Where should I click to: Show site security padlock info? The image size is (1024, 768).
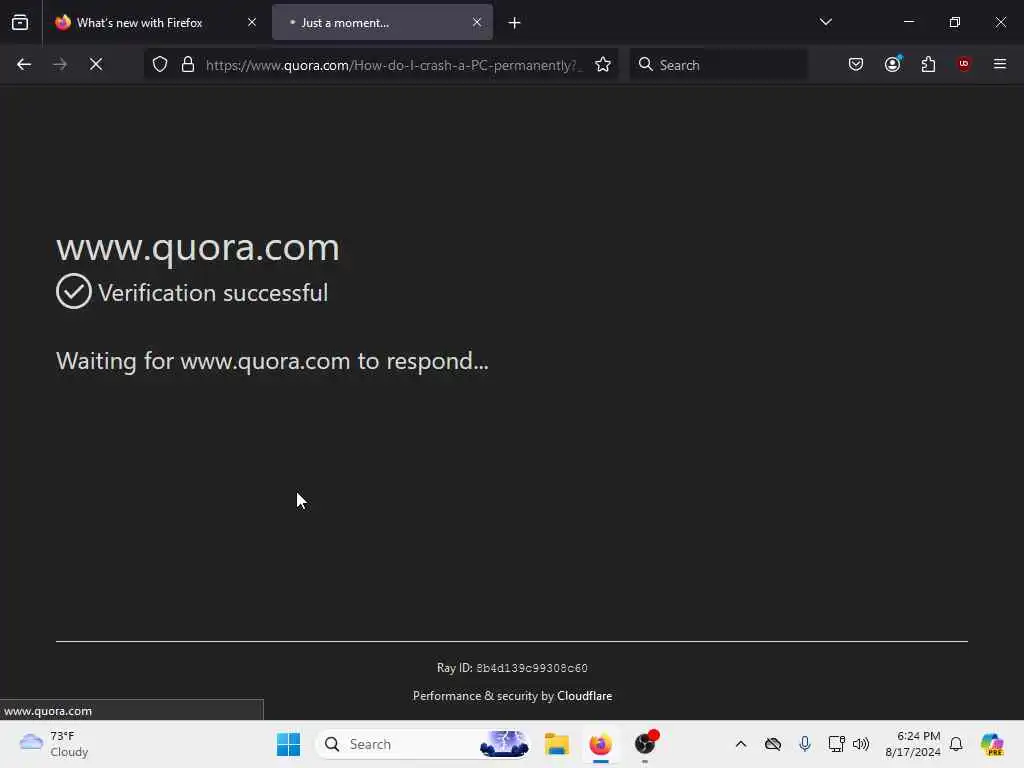coord(188,64)
